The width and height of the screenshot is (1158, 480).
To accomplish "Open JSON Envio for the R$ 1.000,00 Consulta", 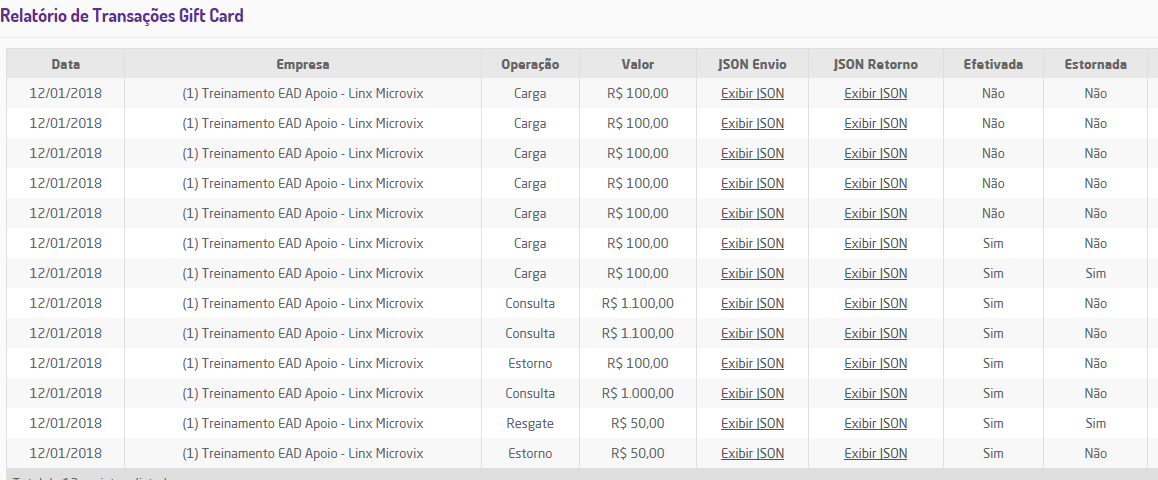I will (752, 394).
